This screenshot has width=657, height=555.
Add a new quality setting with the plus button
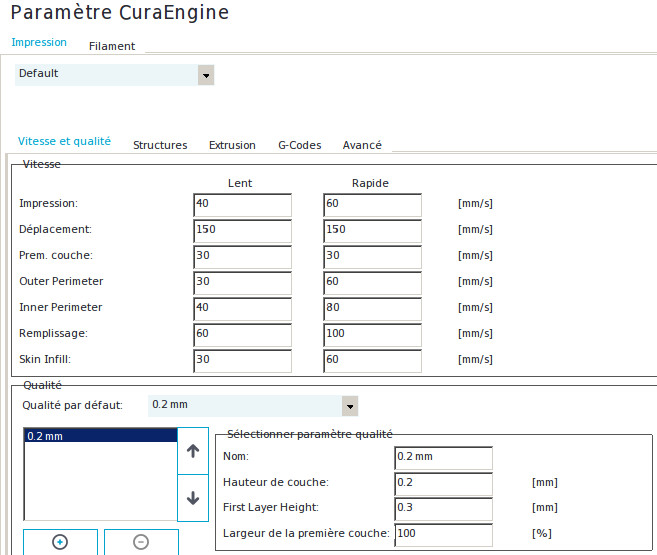coord(60,542)
